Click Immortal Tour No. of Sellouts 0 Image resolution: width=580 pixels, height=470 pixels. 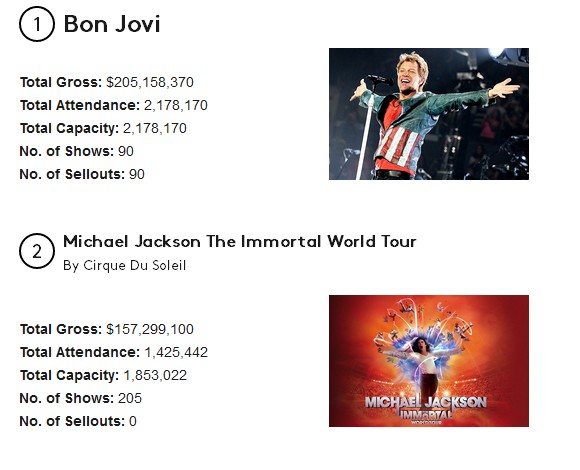click(x=78, y=421)
